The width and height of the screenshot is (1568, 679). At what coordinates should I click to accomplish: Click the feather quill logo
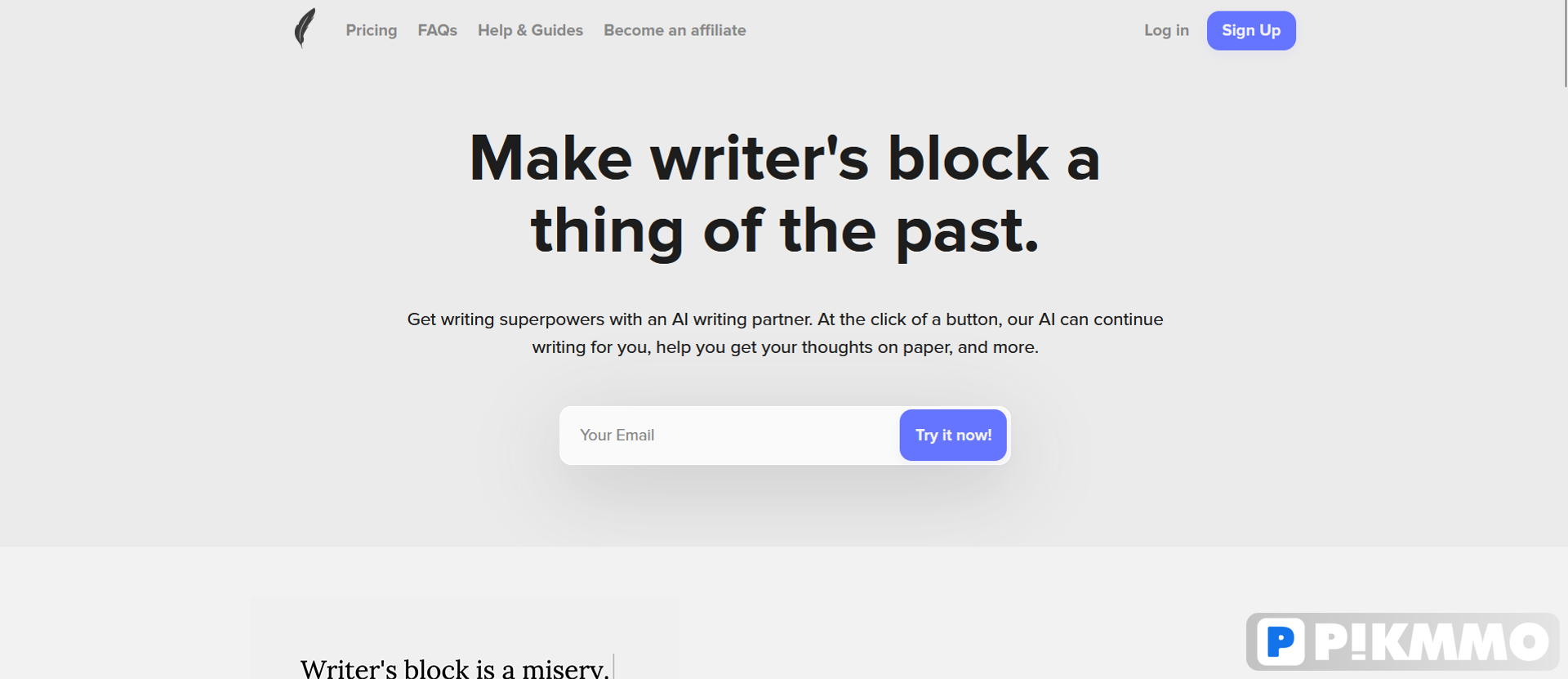[x=305, y=29]
